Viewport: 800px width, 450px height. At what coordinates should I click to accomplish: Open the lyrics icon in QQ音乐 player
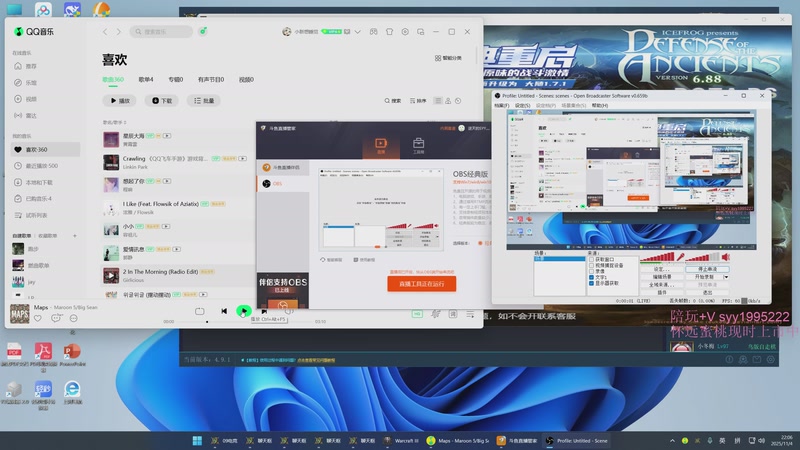(453, 314)
